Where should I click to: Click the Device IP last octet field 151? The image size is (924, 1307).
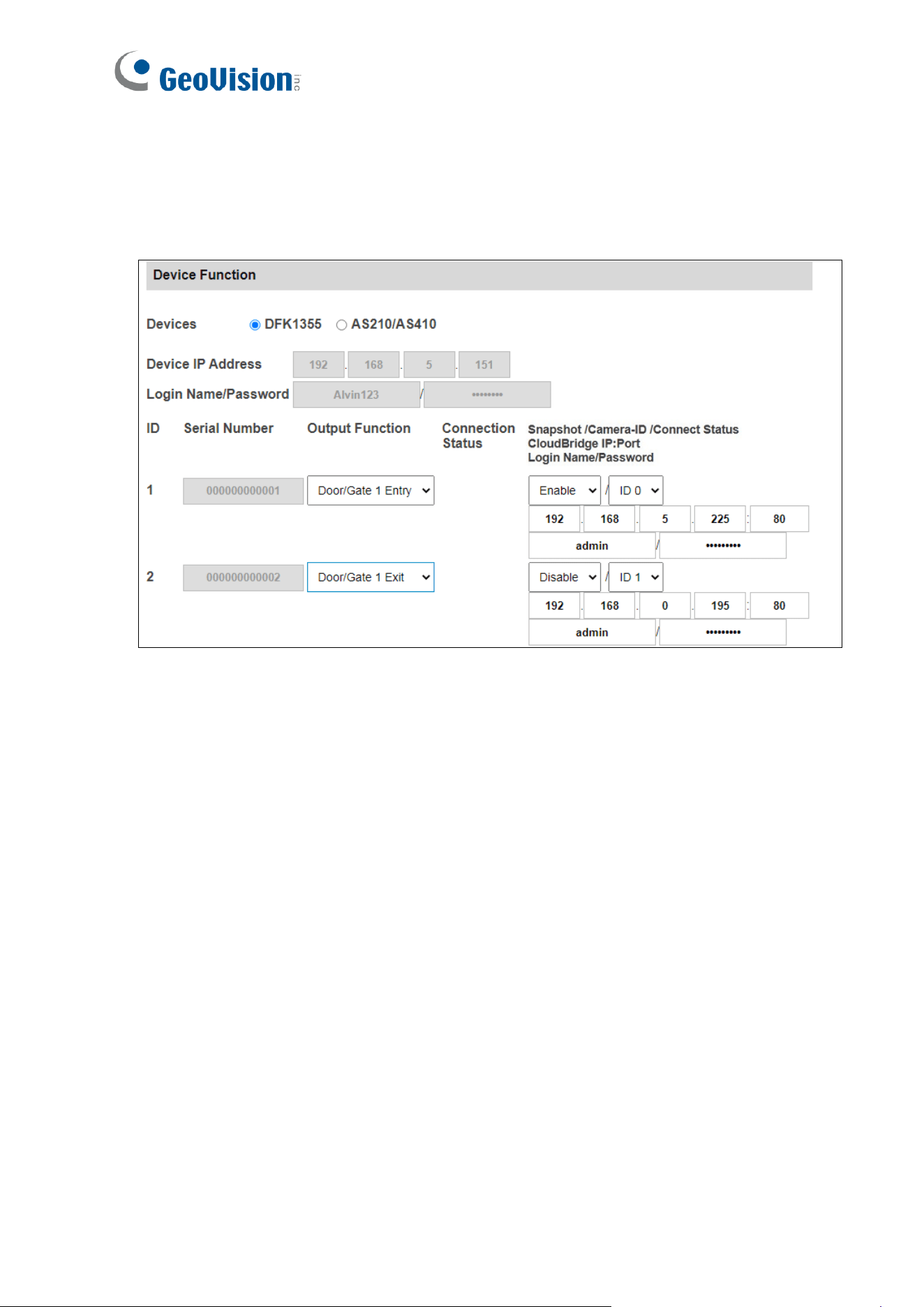(x=484, y=364)
